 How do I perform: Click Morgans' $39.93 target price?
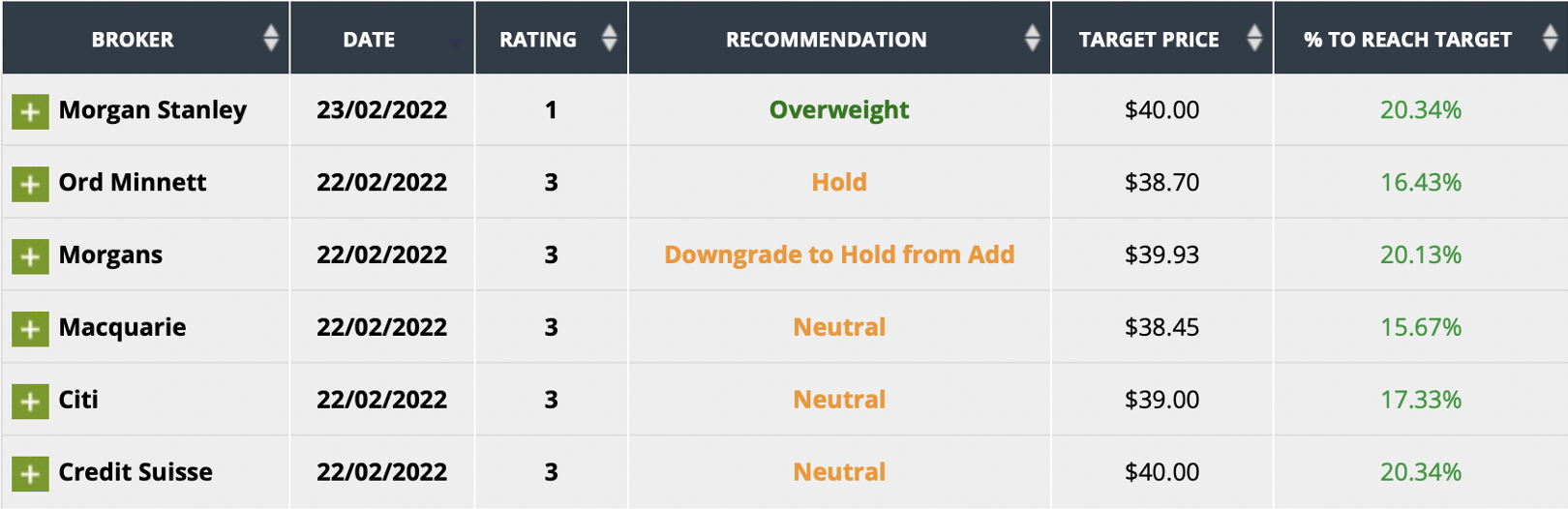coord(1161,254)
